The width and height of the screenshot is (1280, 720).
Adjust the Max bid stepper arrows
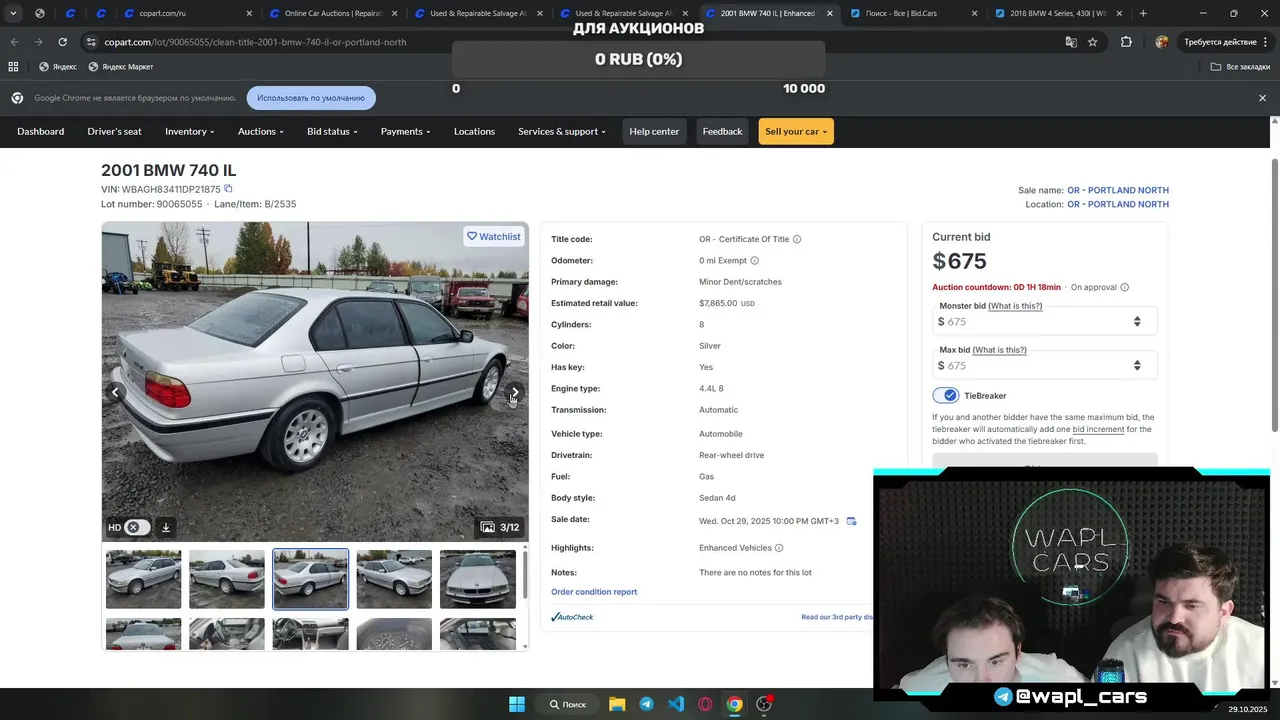pos(1137,365)
